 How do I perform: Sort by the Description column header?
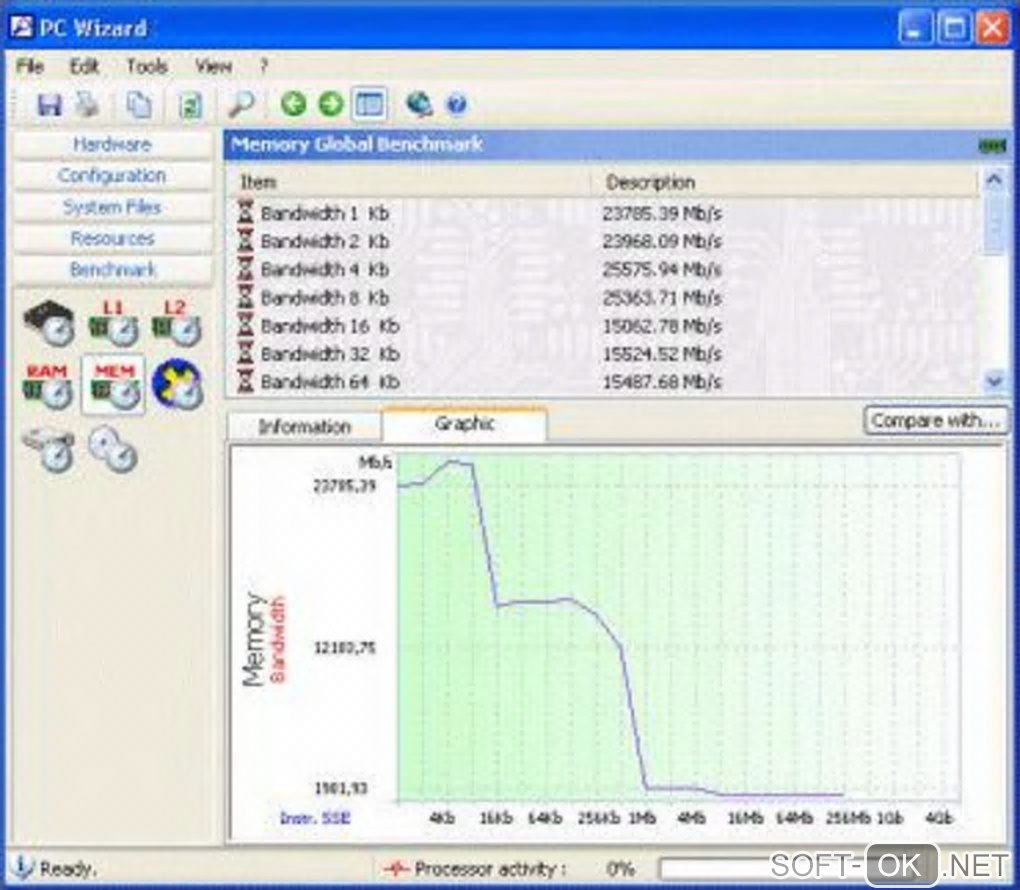point(785,182)
